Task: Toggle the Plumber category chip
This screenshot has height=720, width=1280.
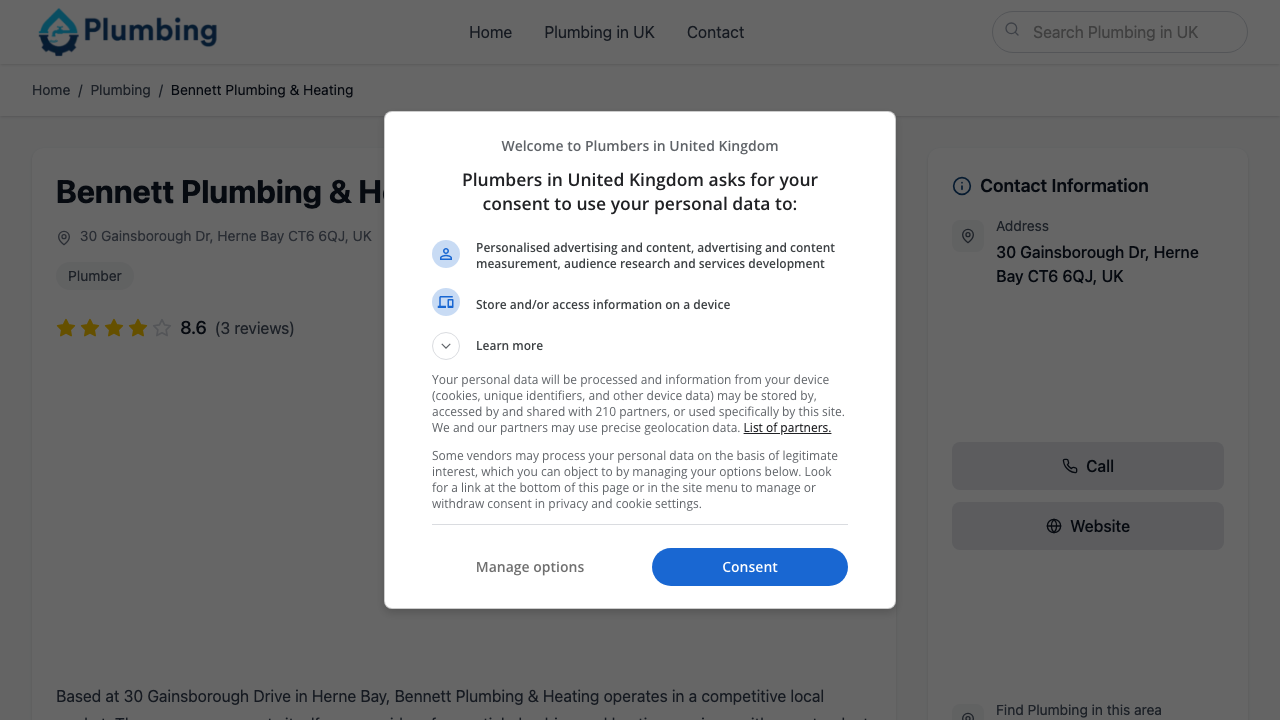Action: [x=95, y=276]
